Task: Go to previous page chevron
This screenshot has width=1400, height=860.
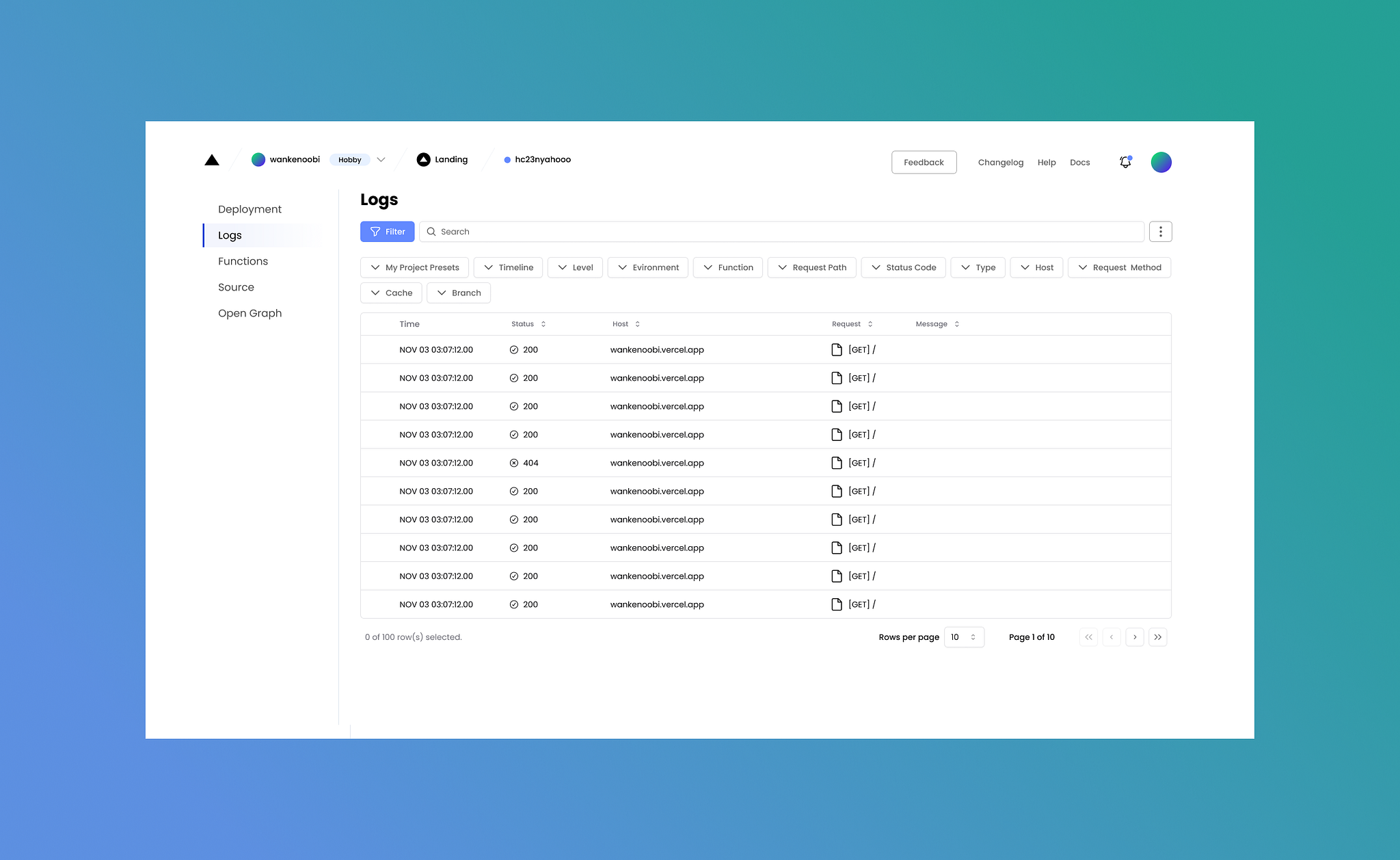Action: click(1112, 637)
